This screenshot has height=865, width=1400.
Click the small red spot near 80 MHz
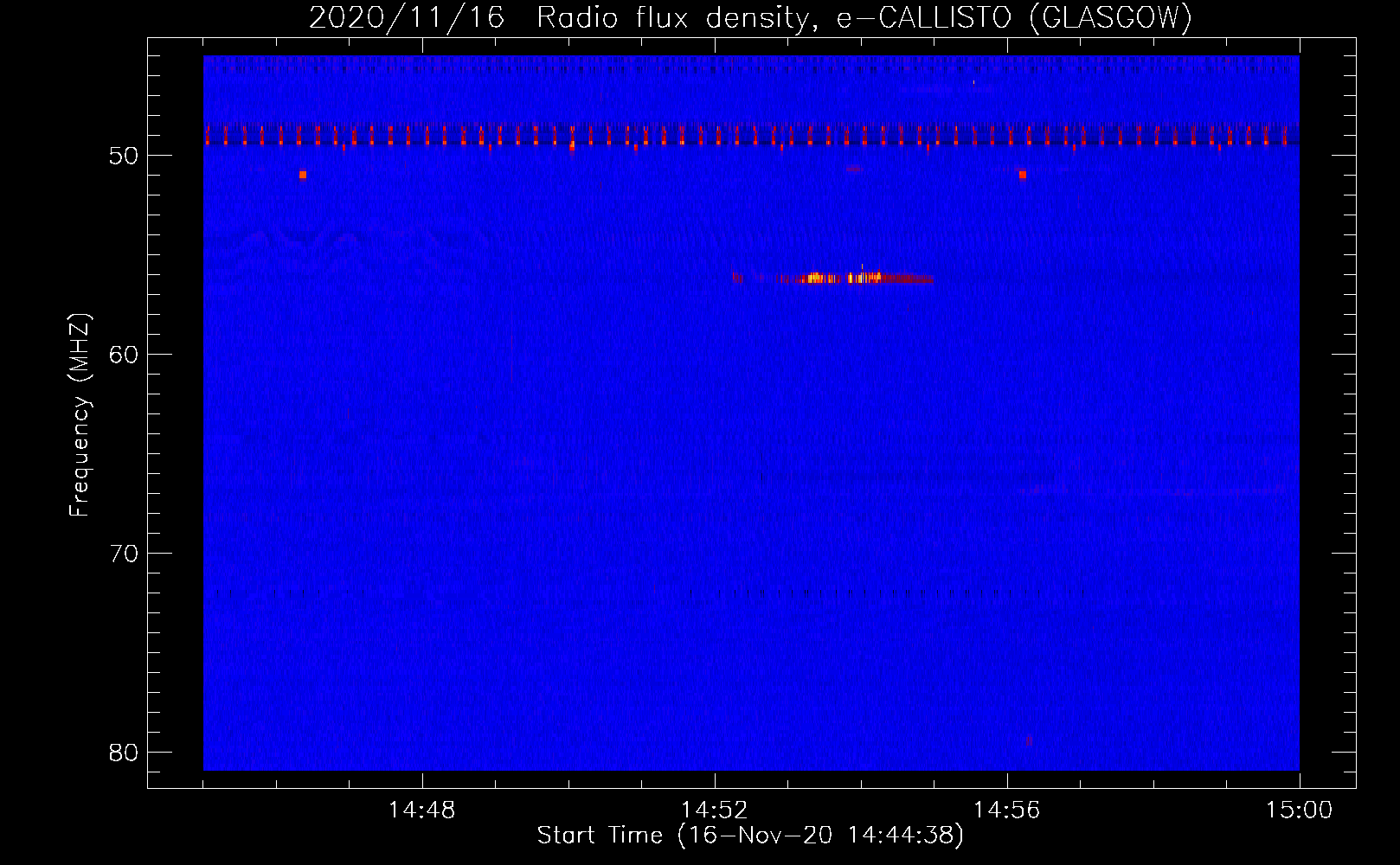coord(1029,740)
